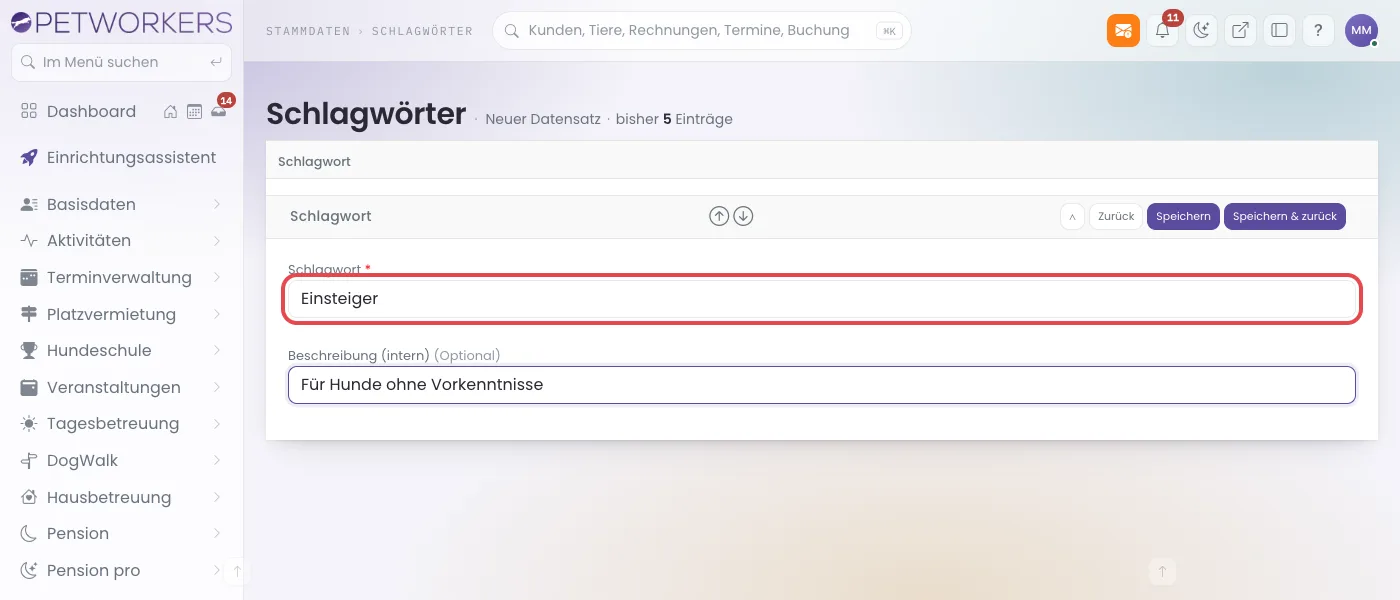Open the MM user avatar menu
This screenshot has width=1400, height=600.
(x=1361, y=31)
